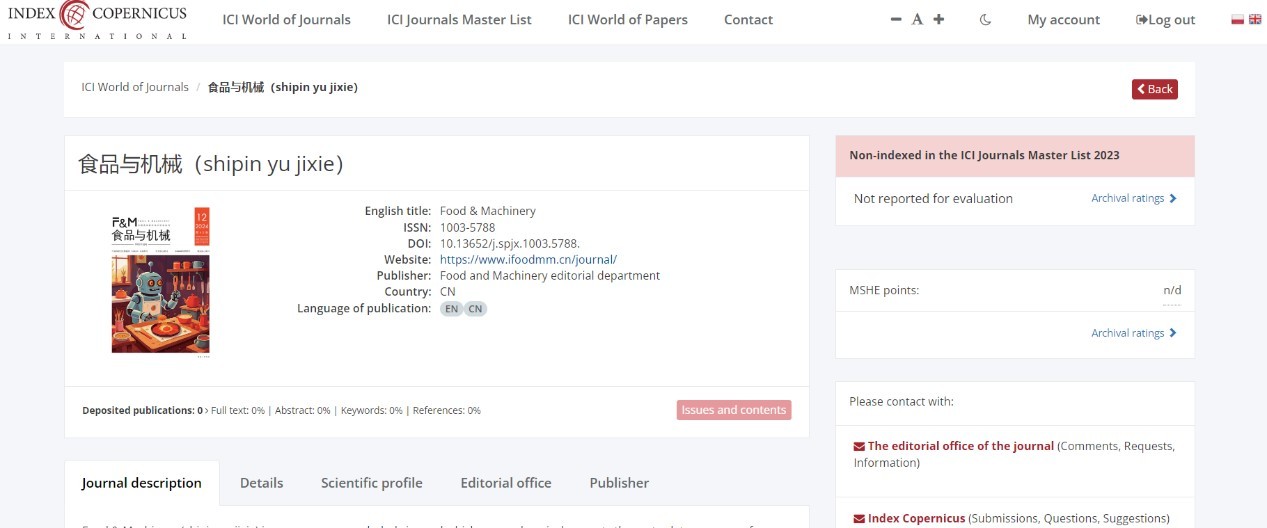Open ICI Journals Master List menu

tap(460, 20)
